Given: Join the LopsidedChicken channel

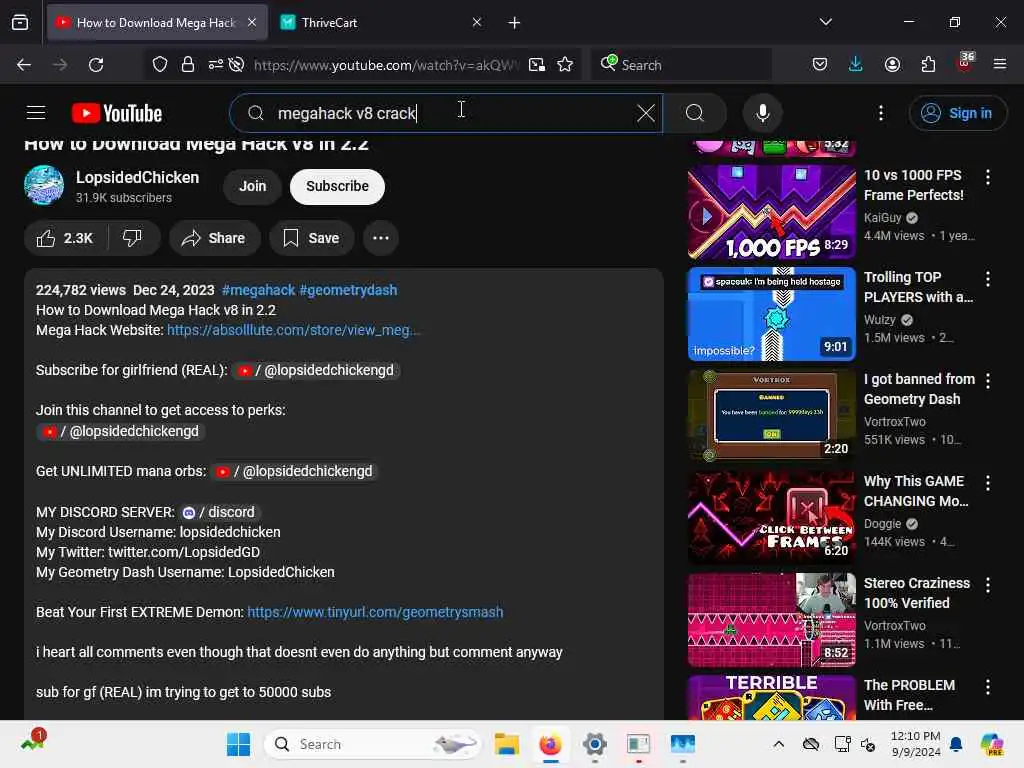Looking at the screenshot, I should click(x=252, y=186).
